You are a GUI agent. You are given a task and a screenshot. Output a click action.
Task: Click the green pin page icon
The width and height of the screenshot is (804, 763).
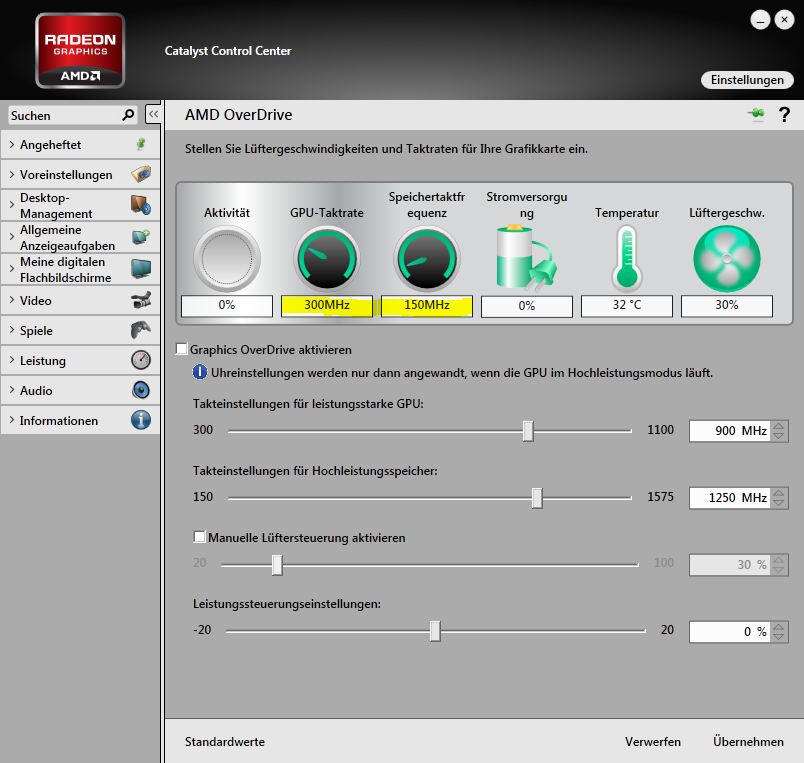tap(756, 114)
